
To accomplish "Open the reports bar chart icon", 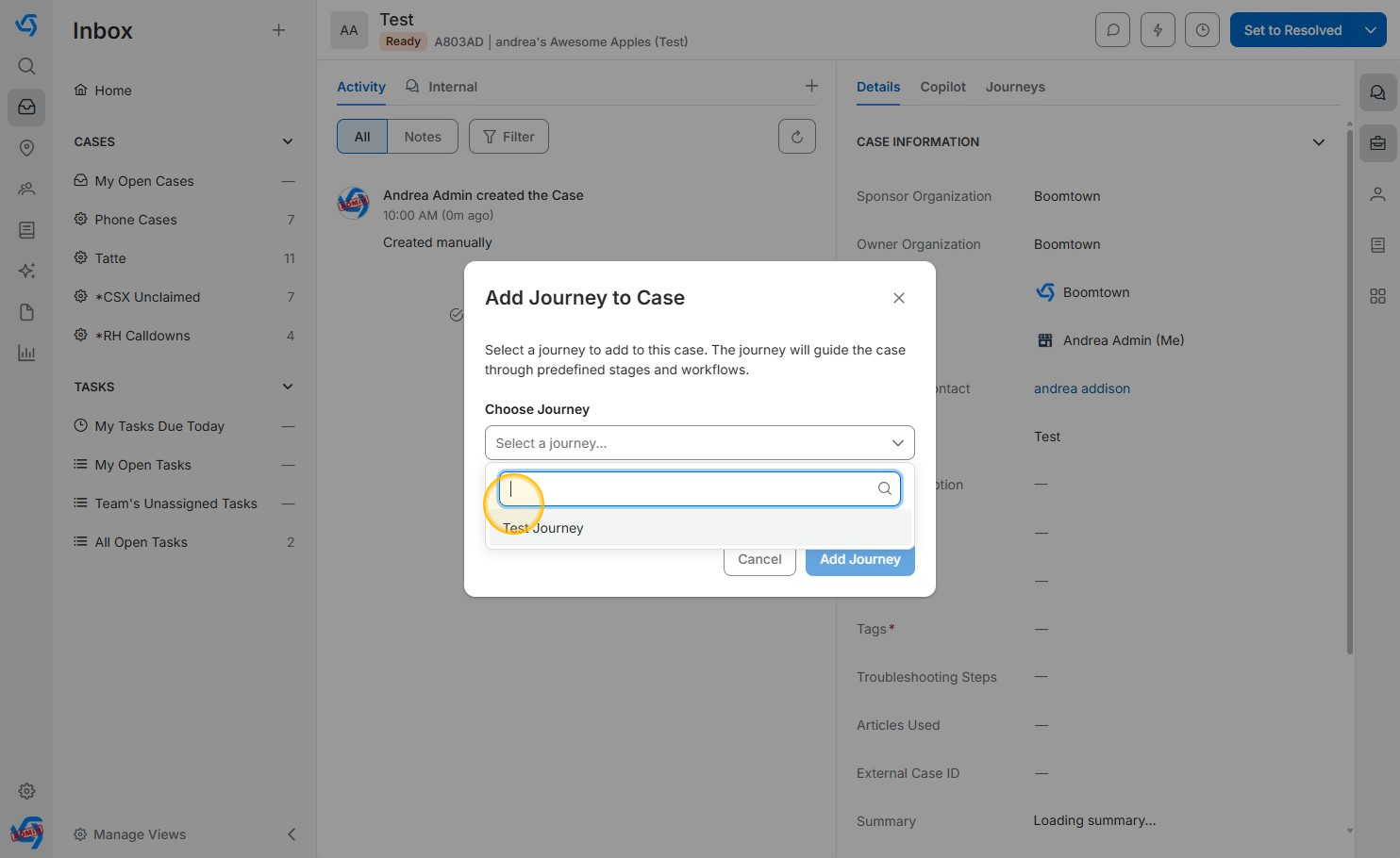I will [x=26, y=354].
